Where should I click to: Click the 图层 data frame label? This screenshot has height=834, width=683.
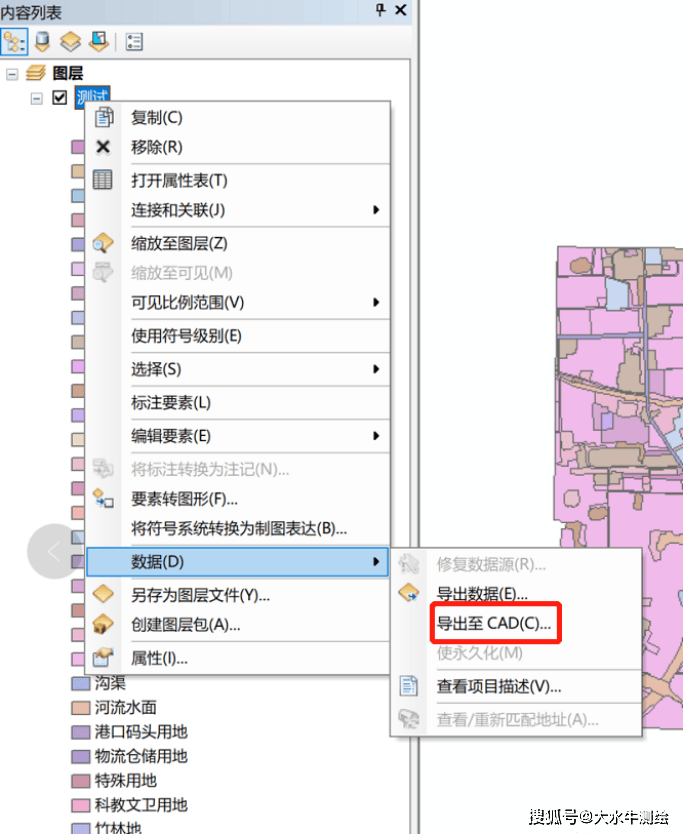[x=68, y=73]
